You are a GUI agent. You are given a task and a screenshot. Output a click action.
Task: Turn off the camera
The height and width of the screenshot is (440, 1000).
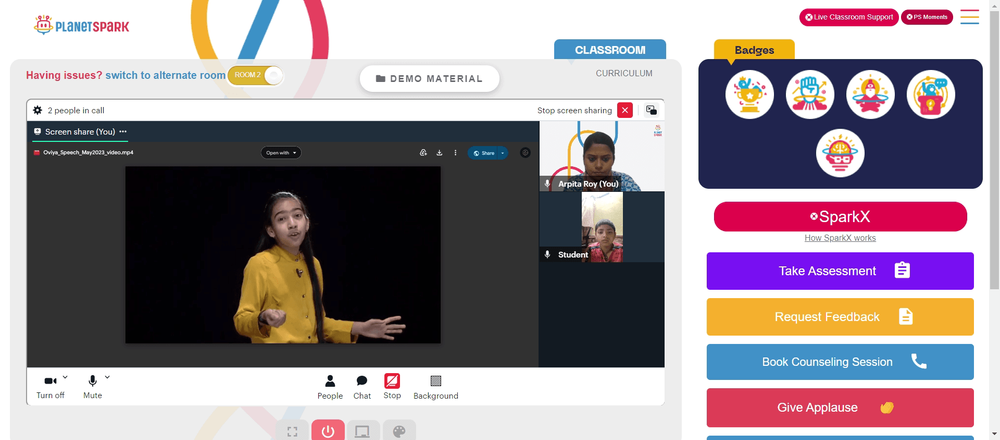coord(50,387)
